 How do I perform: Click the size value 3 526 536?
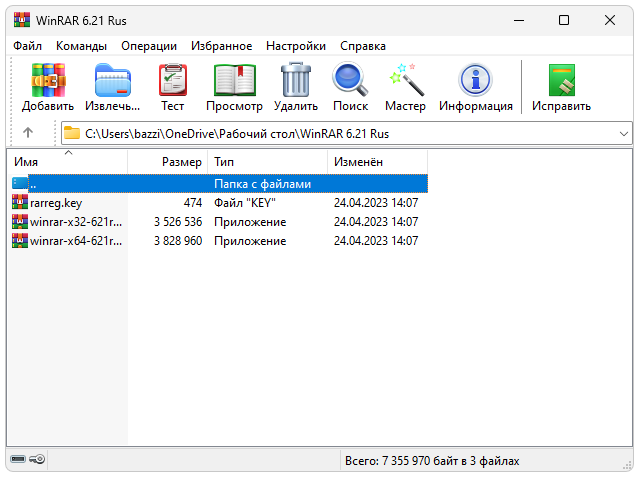point(178,221)
